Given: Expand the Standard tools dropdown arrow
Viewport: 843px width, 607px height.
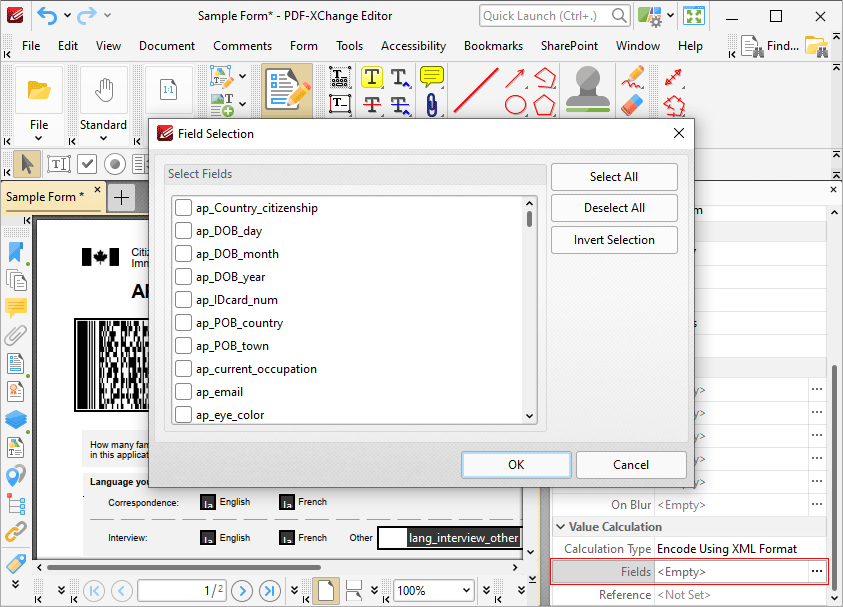Looking at the screenshot, I should click(x=104, y=138).
